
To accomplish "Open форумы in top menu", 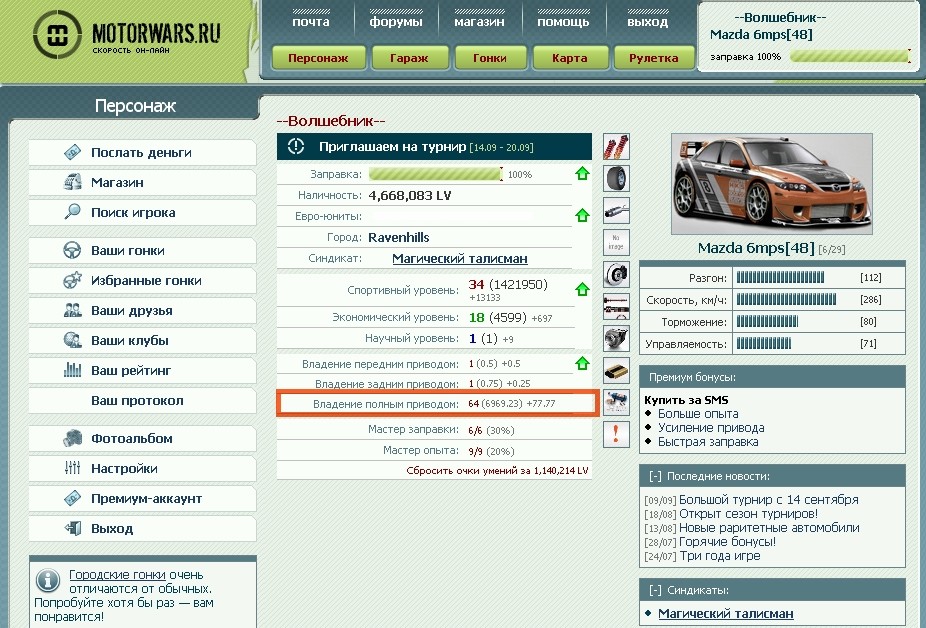I will click(x=396, y=22).
